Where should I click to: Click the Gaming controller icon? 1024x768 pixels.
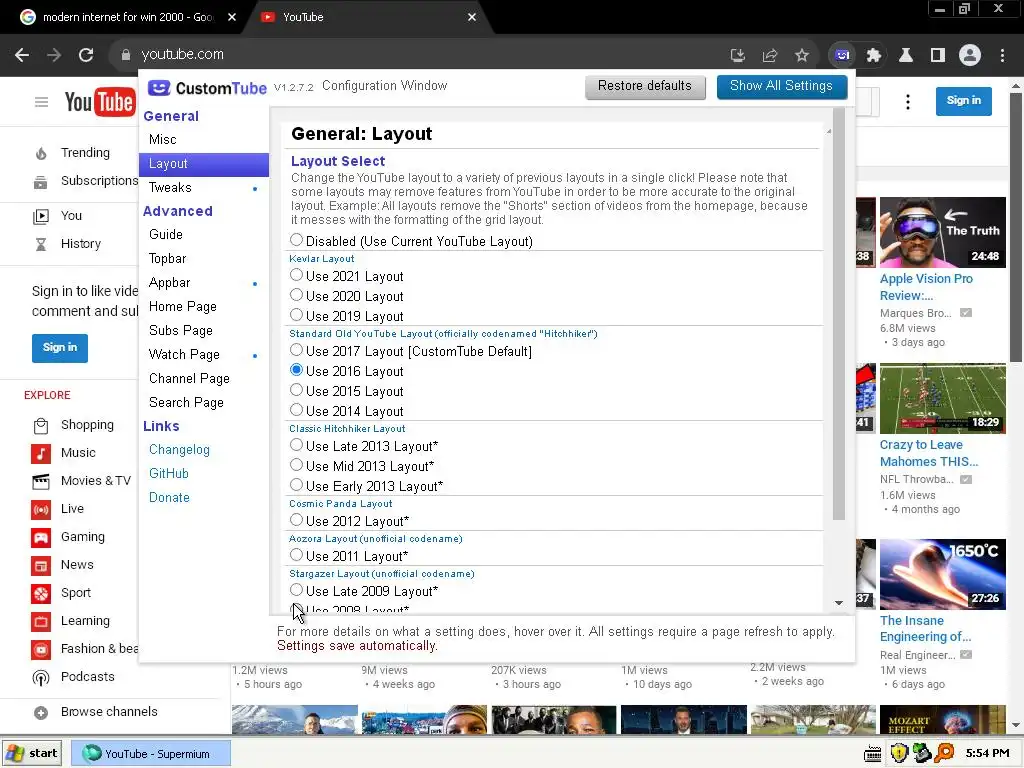[x=40, y=537]
